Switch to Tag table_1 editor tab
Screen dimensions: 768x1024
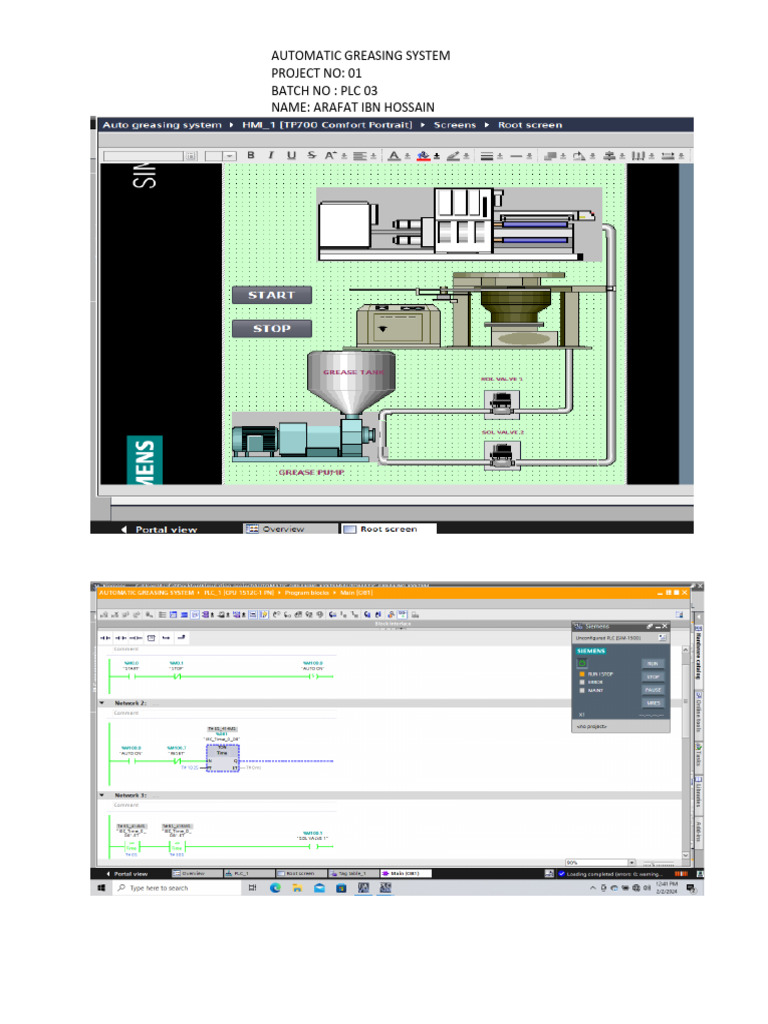(x=352, y=873)
